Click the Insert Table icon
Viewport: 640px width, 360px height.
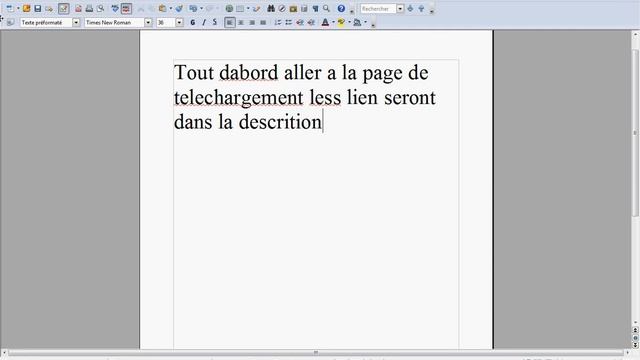point(240,9)
